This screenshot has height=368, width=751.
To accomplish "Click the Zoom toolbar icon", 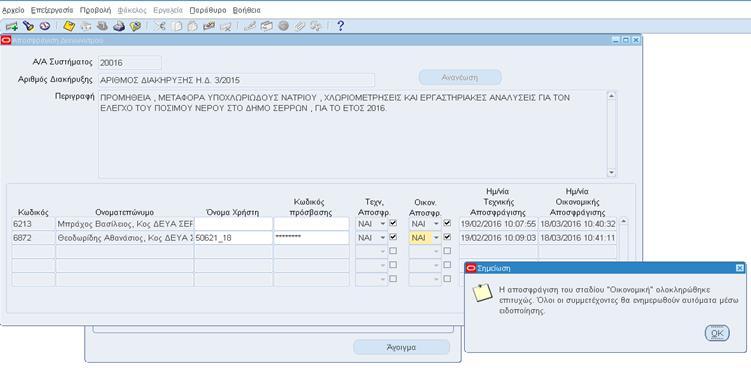I will click(267, 26).
